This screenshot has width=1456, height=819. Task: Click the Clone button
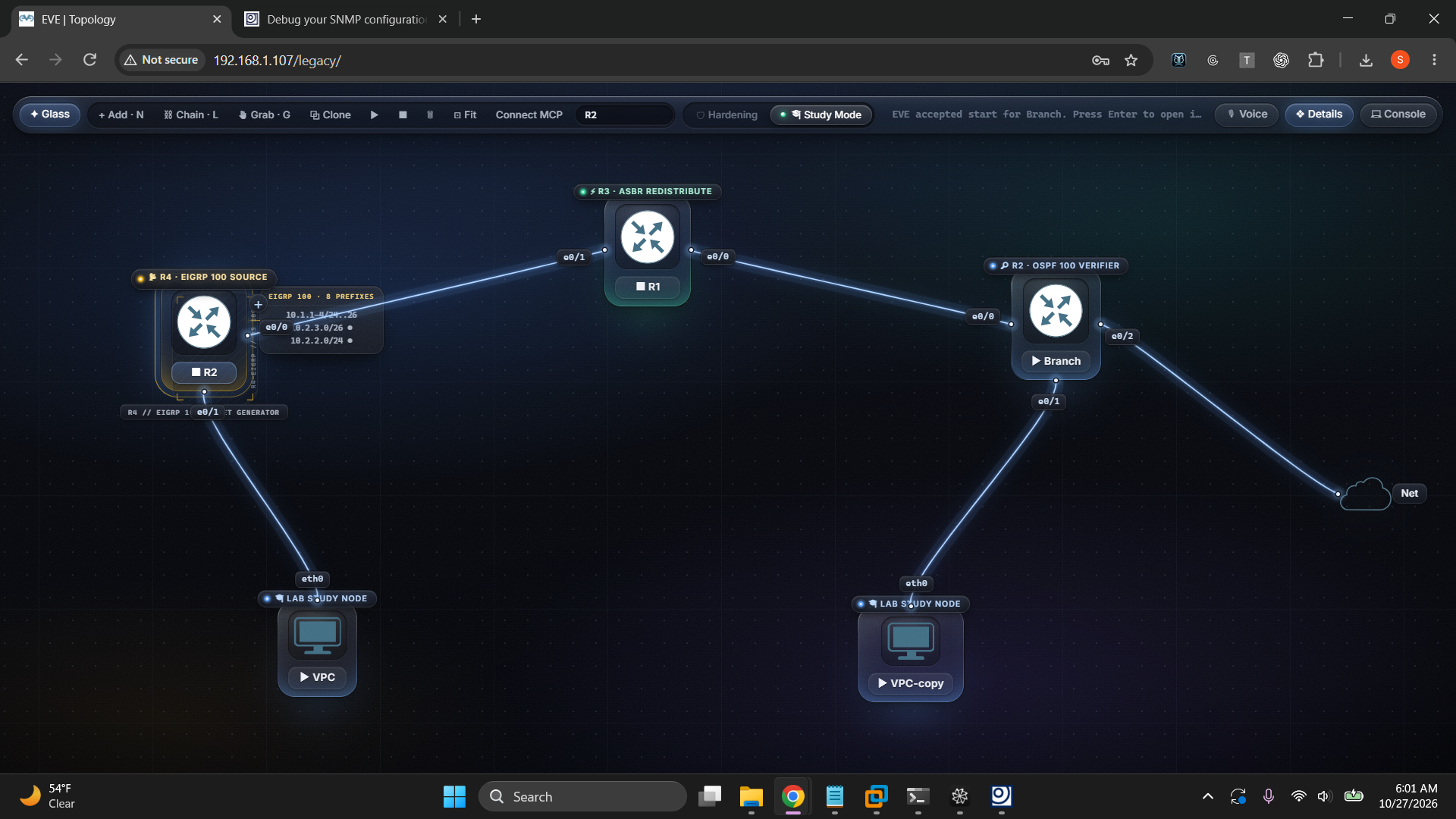[331, 115]
